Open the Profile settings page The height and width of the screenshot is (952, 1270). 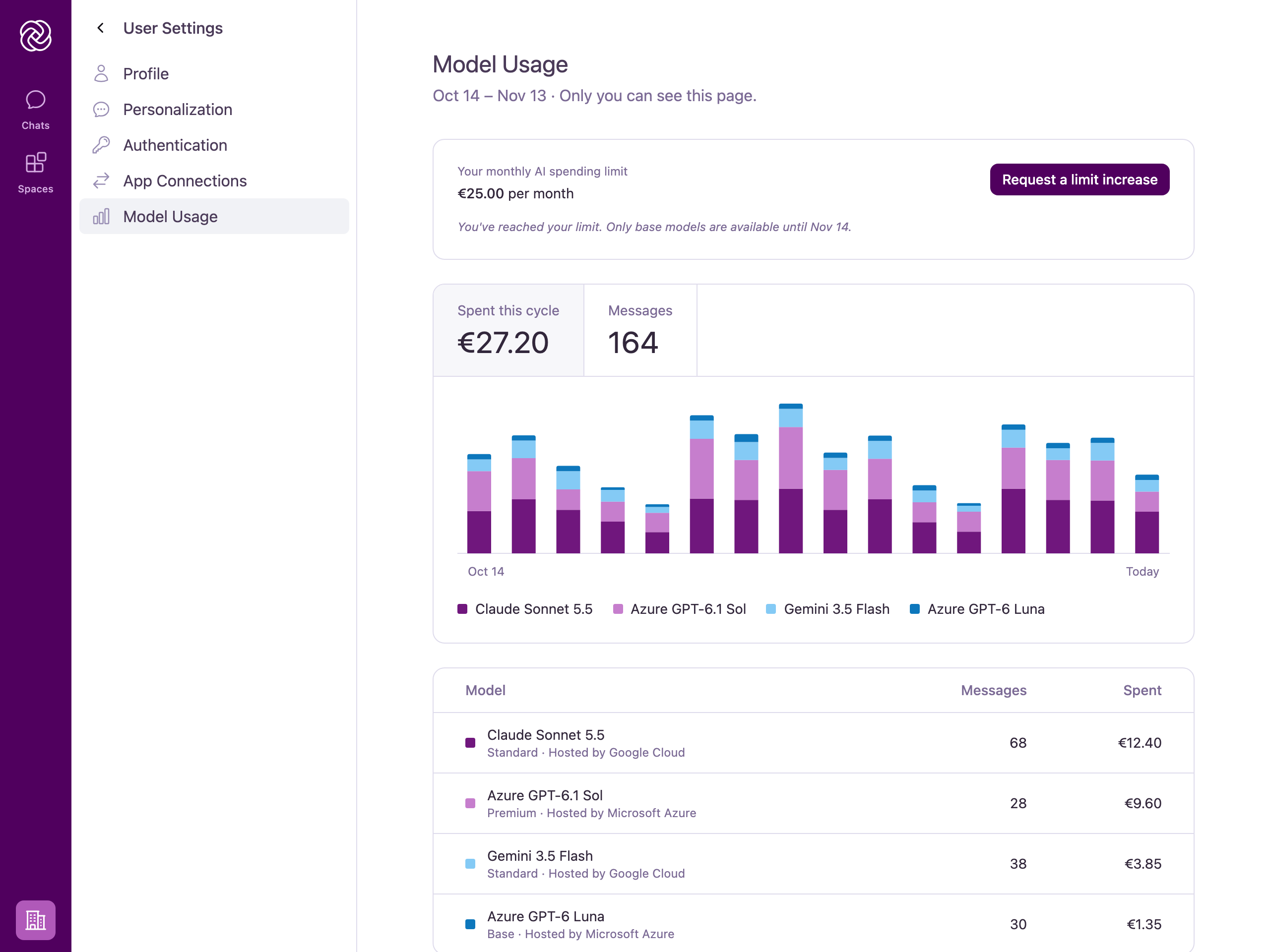[x=214, y=73]
